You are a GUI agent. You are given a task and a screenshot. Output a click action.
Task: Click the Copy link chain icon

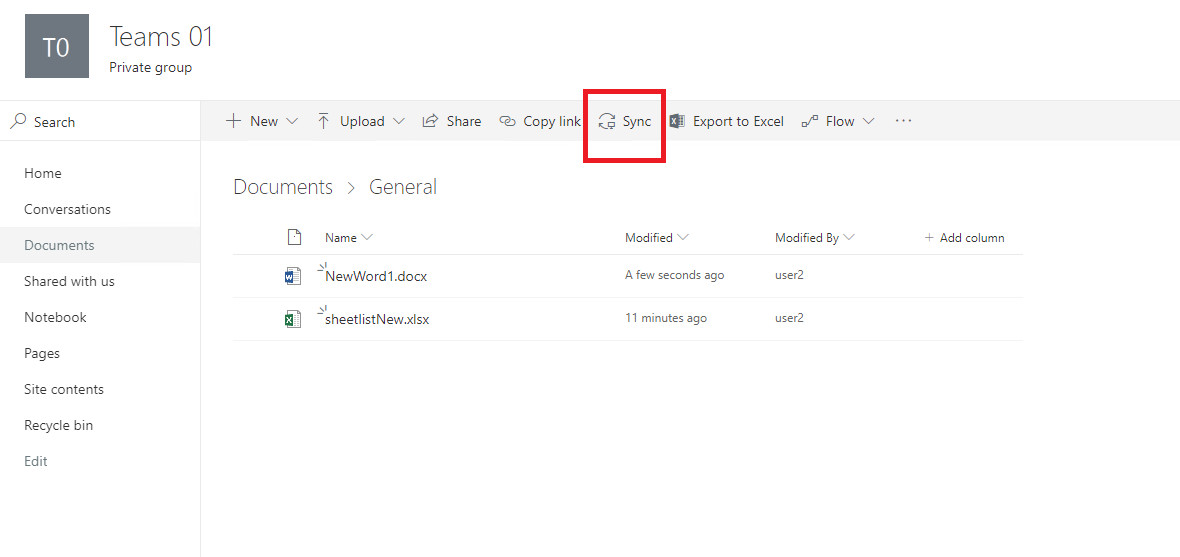(x=508, y=121)
